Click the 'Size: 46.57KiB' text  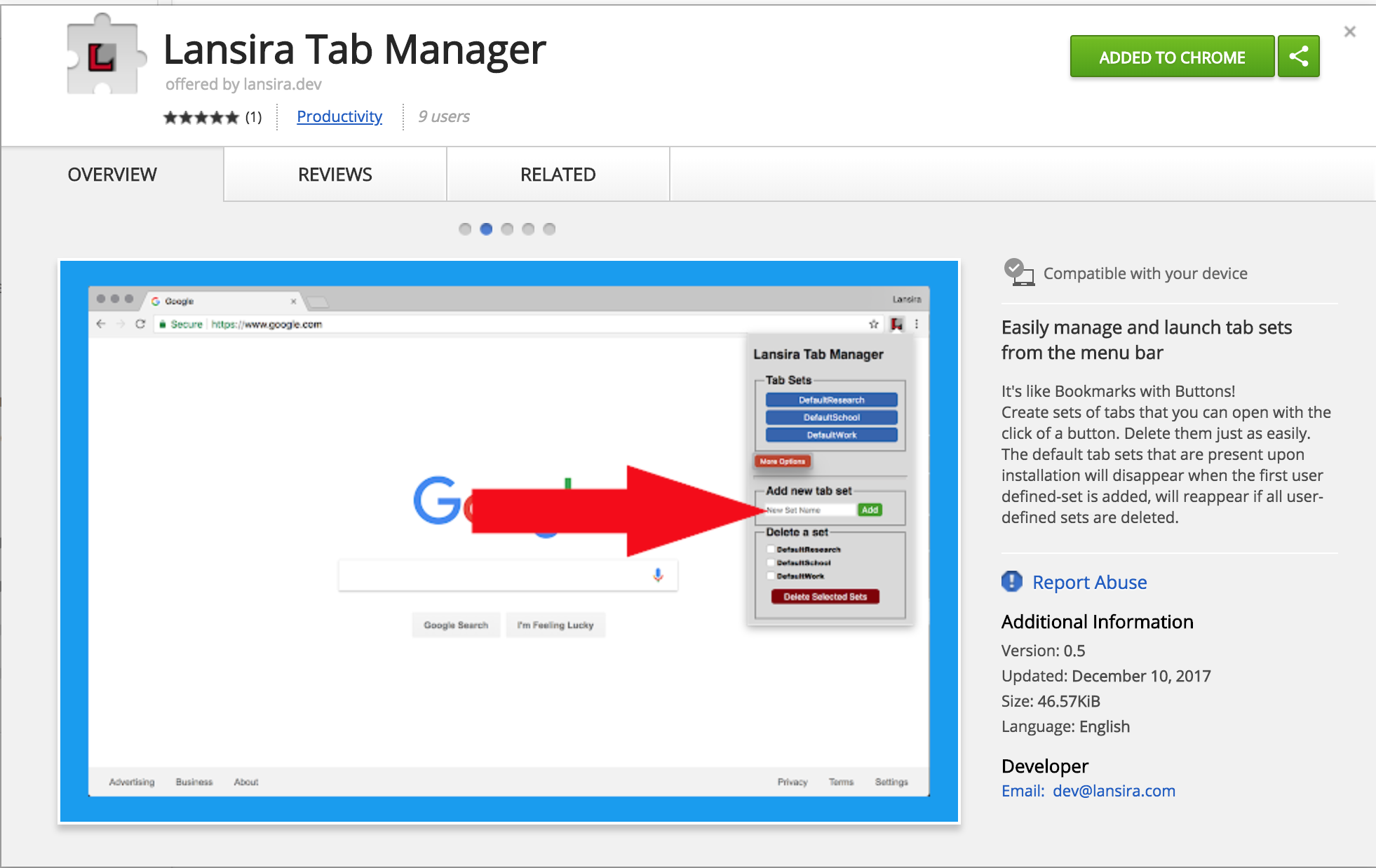point(1051,701)
